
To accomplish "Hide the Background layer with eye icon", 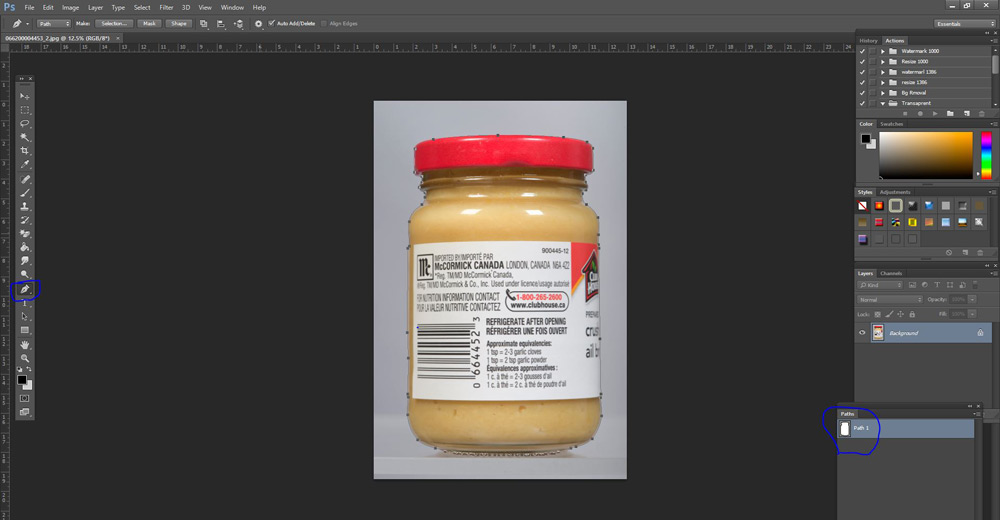I will [x=862, y=332].
